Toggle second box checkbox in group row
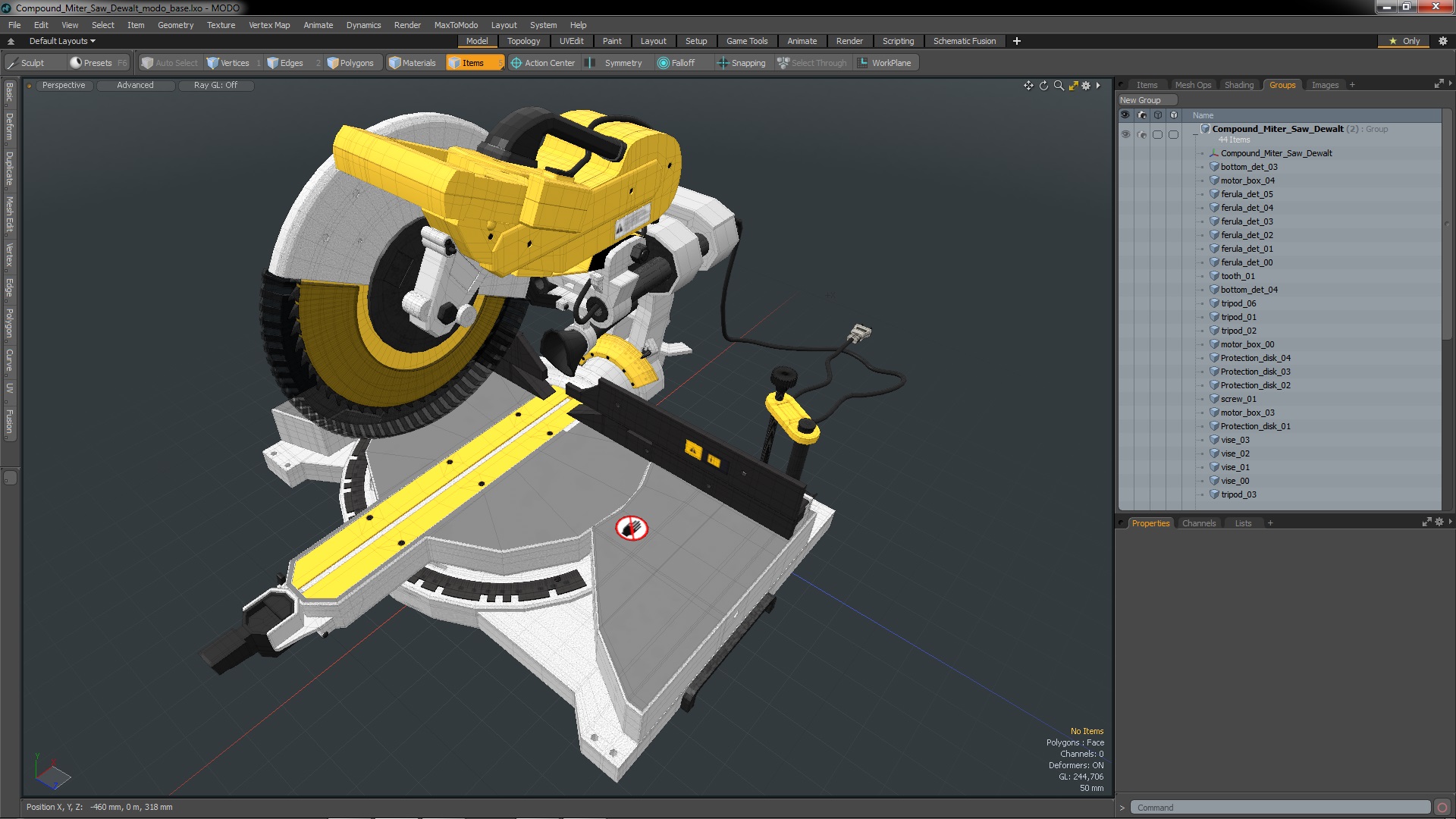Viewport: 1456px width, 819px height. [x=1173, y=134]
